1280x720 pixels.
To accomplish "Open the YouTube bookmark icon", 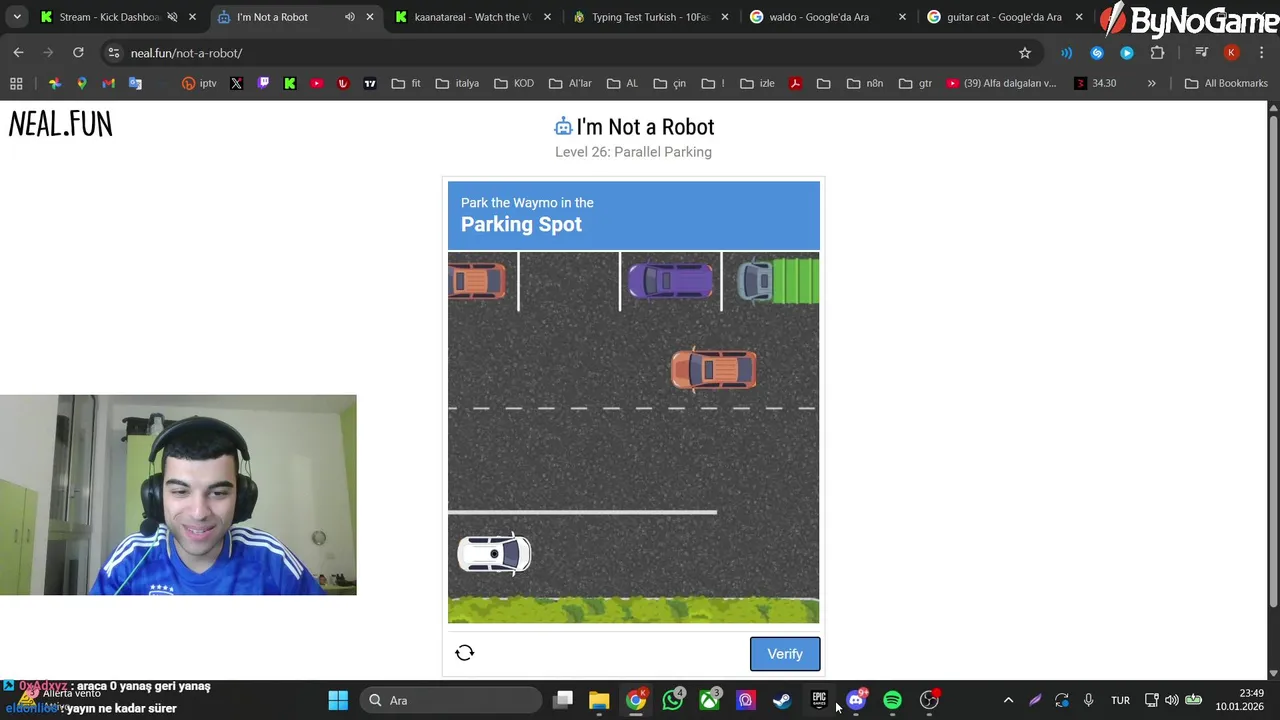I will tap(317, 83).
